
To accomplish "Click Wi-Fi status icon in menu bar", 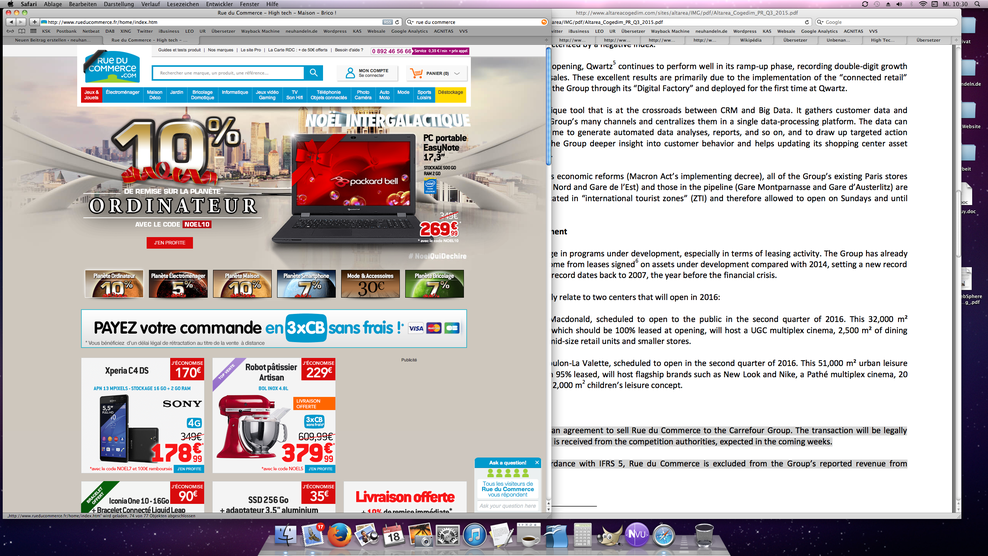I will pos(922,4).
